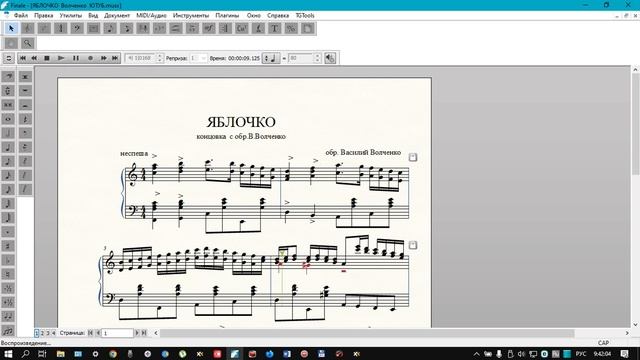Select the Tuplet tool

(x=159, y=28)
